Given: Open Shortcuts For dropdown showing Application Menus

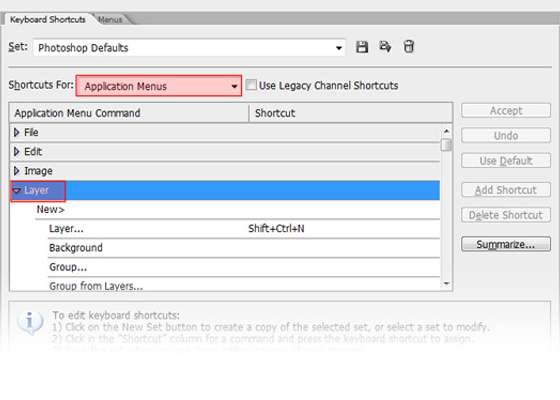Looking at the screenshot, I should pyautogui.click(x=159, y=86).
